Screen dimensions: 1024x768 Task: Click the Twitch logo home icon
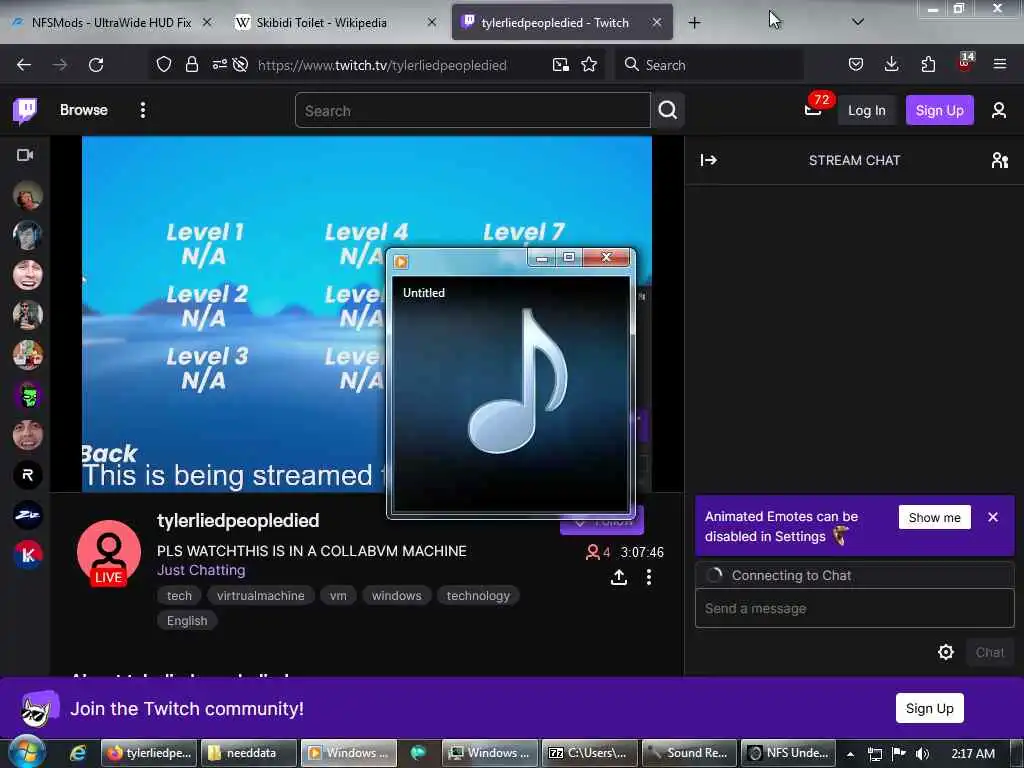click(x=25, y=110)
